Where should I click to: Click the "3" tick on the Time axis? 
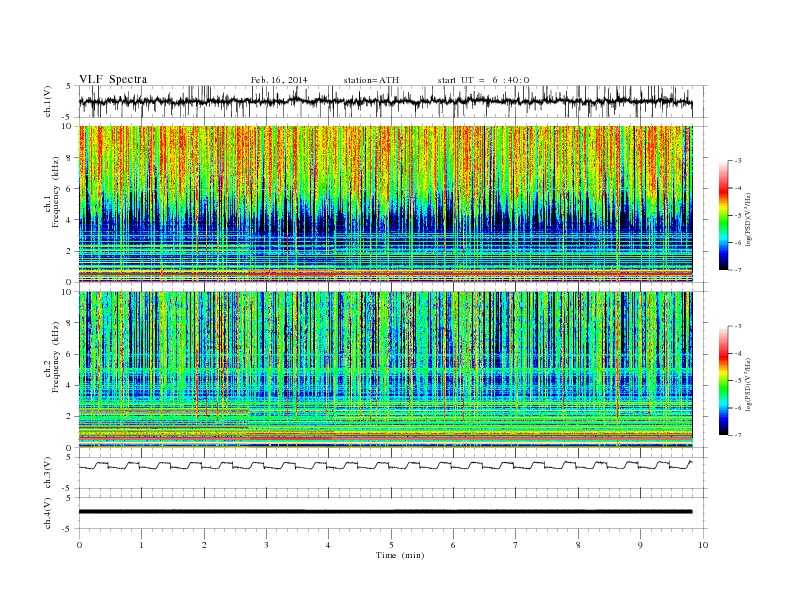click(x=266, y=545)
